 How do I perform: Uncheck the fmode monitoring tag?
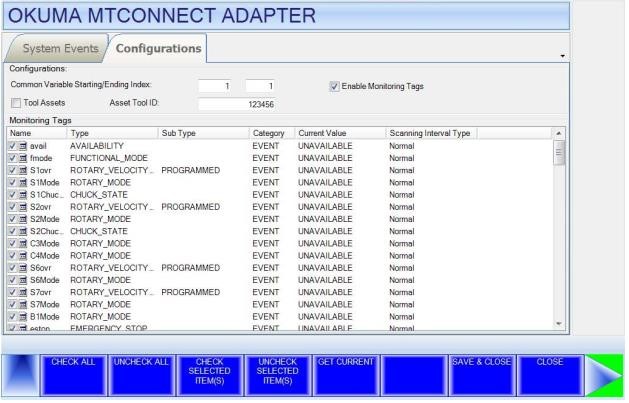coord(12,158)
